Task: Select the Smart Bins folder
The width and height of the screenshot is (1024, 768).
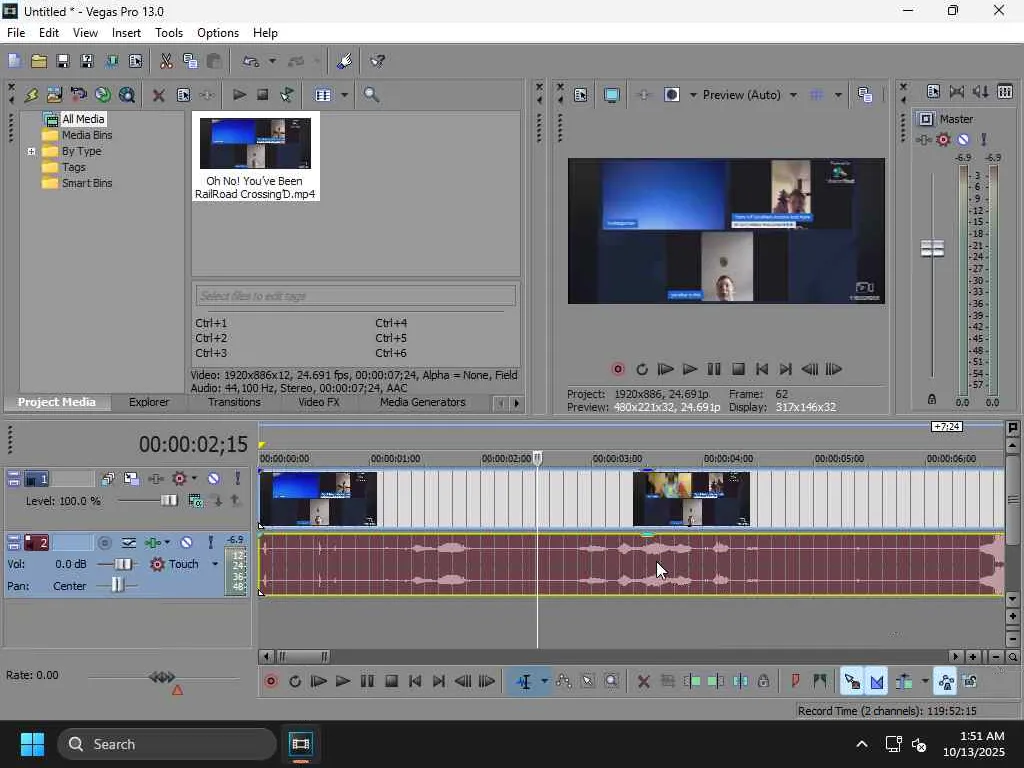Action: pyautogui.click(x=86, y=183)
